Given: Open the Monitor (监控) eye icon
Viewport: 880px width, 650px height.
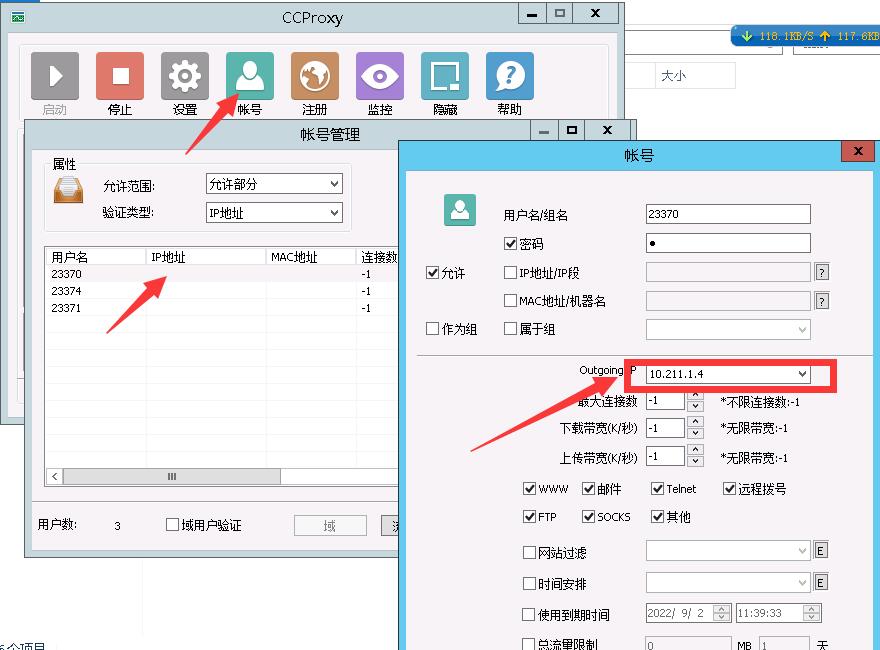Looking at the screenshot, I should [x=380, y=77].
